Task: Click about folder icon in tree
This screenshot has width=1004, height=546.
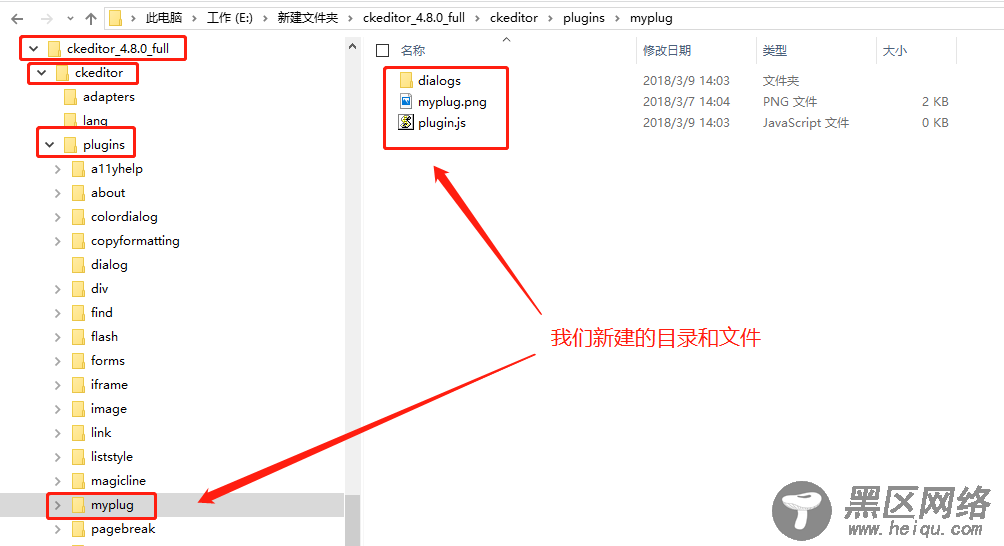Action: pos(78,193)
